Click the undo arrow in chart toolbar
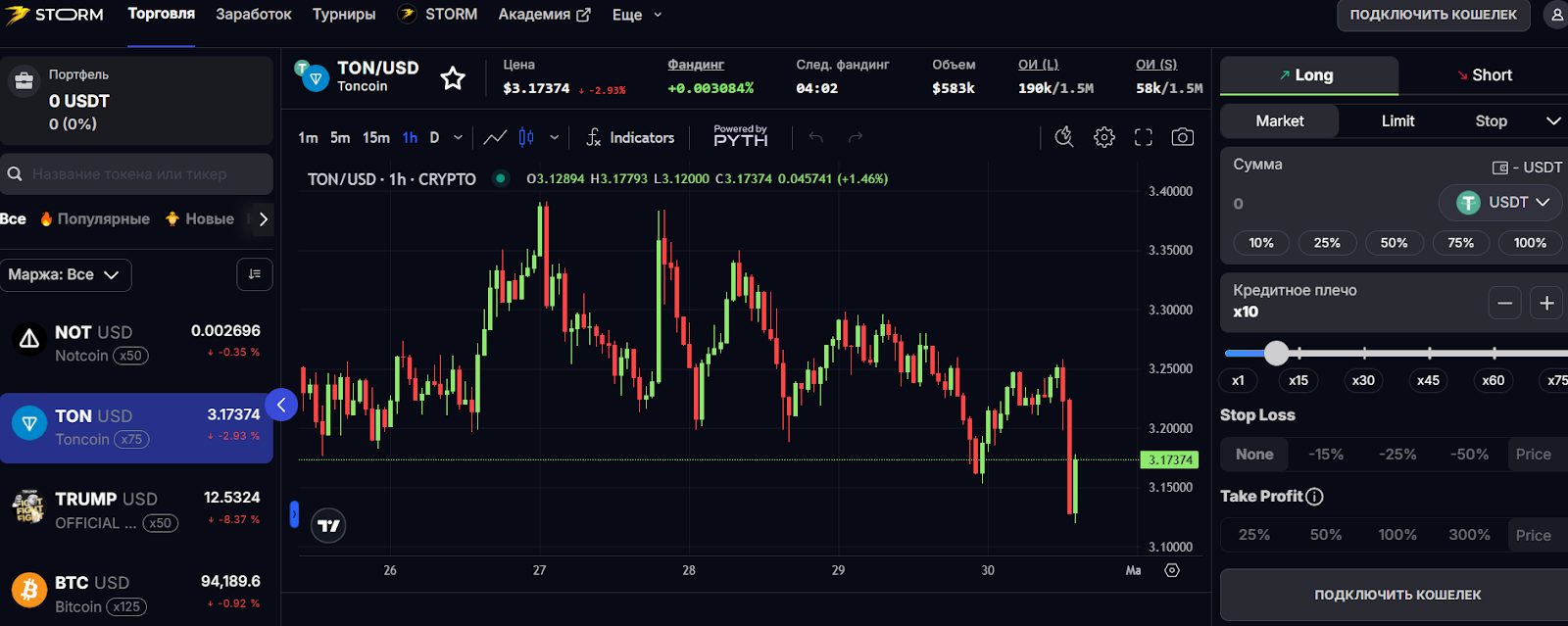This screenshot has width=1568, height=626. pos(815,137)
